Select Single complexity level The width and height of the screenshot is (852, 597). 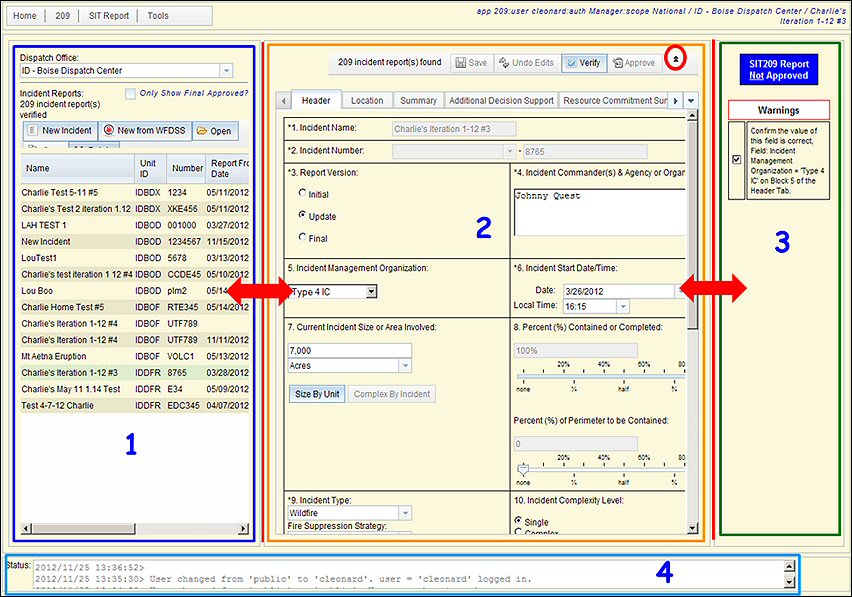[x=518, y=520]
